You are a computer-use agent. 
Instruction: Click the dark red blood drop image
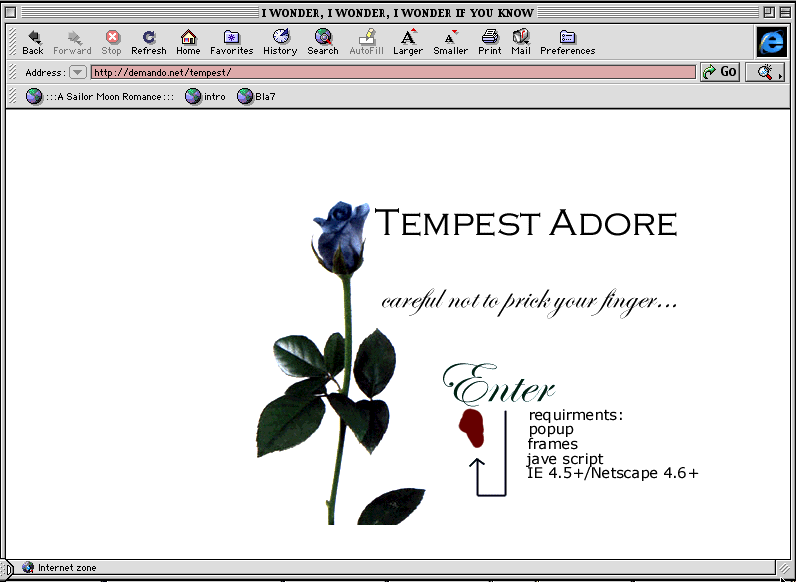point(472,427)
